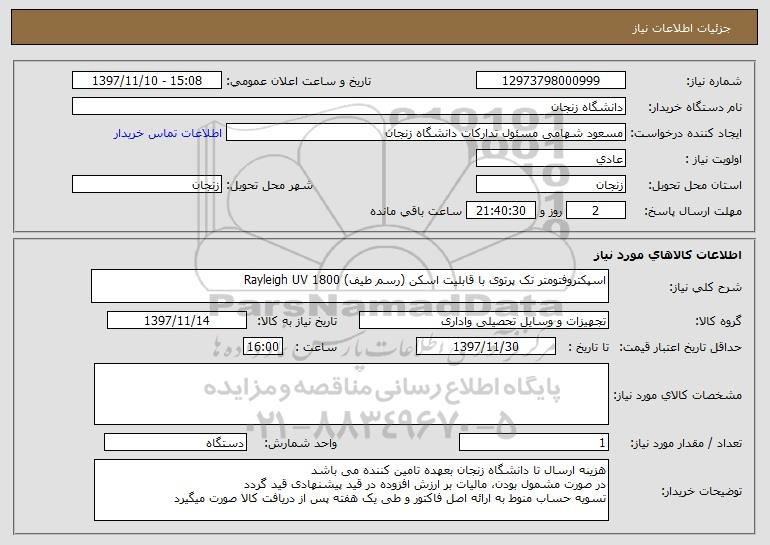Open the اطلاعات تماس خریدار link
This screenshot has height=545, width=770.
167,133
